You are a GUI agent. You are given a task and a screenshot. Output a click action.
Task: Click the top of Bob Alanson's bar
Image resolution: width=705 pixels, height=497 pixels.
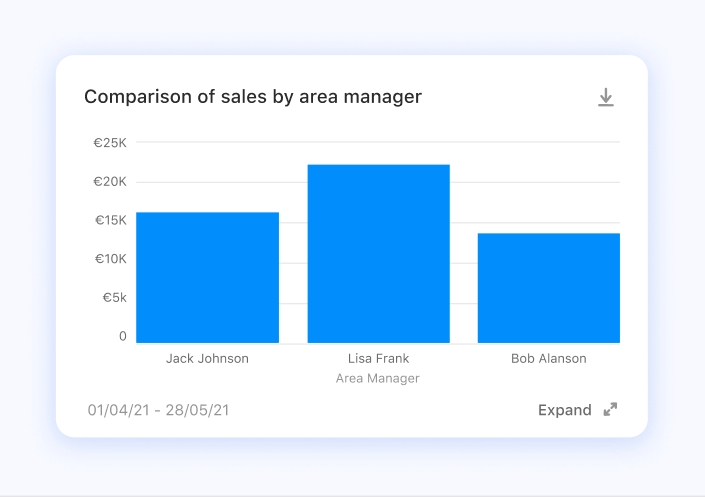coord(548,235)
